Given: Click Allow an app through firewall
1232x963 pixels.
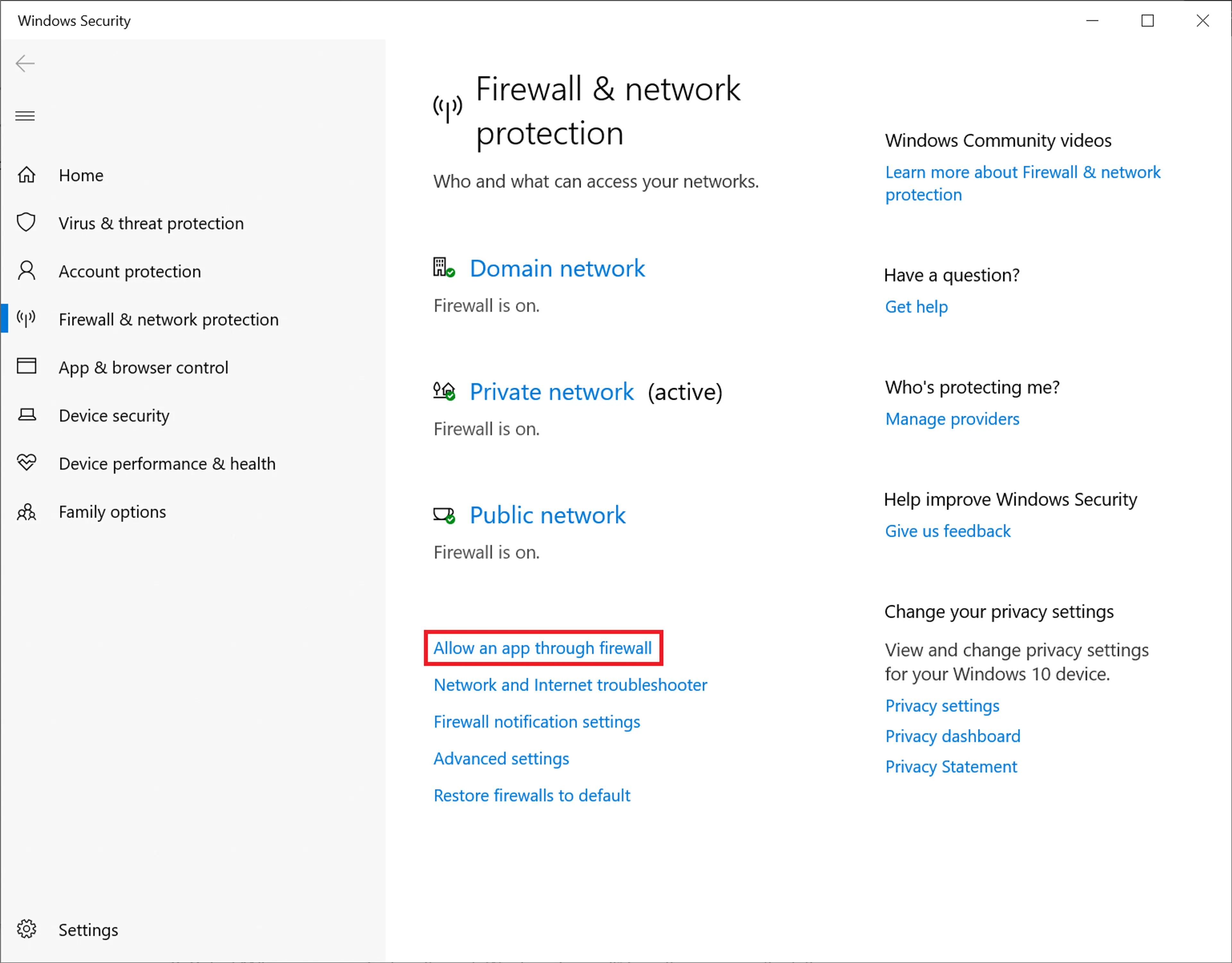Looking at the screenshot, I should point(542,648).
